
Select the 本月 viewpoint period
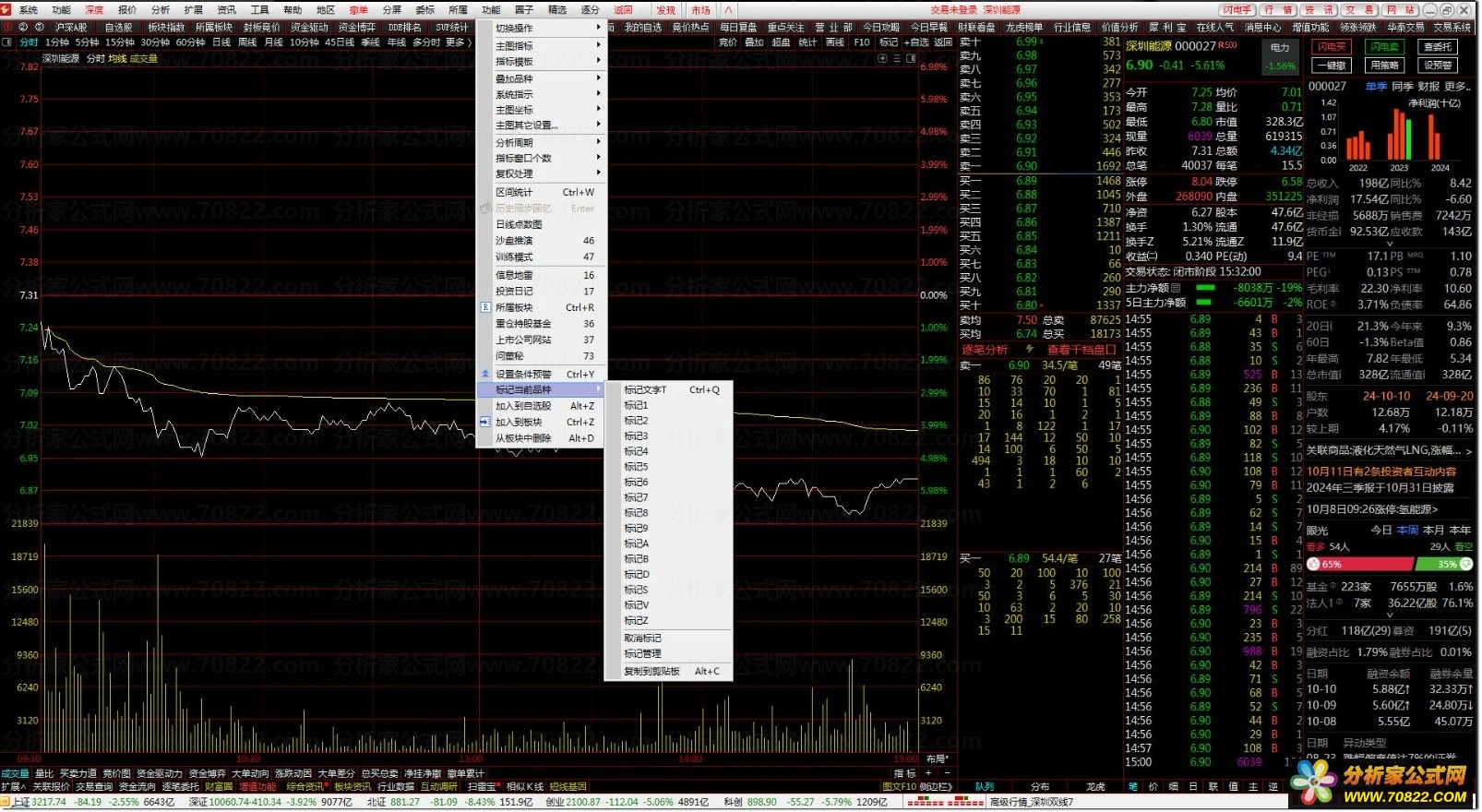point(1433,531)
